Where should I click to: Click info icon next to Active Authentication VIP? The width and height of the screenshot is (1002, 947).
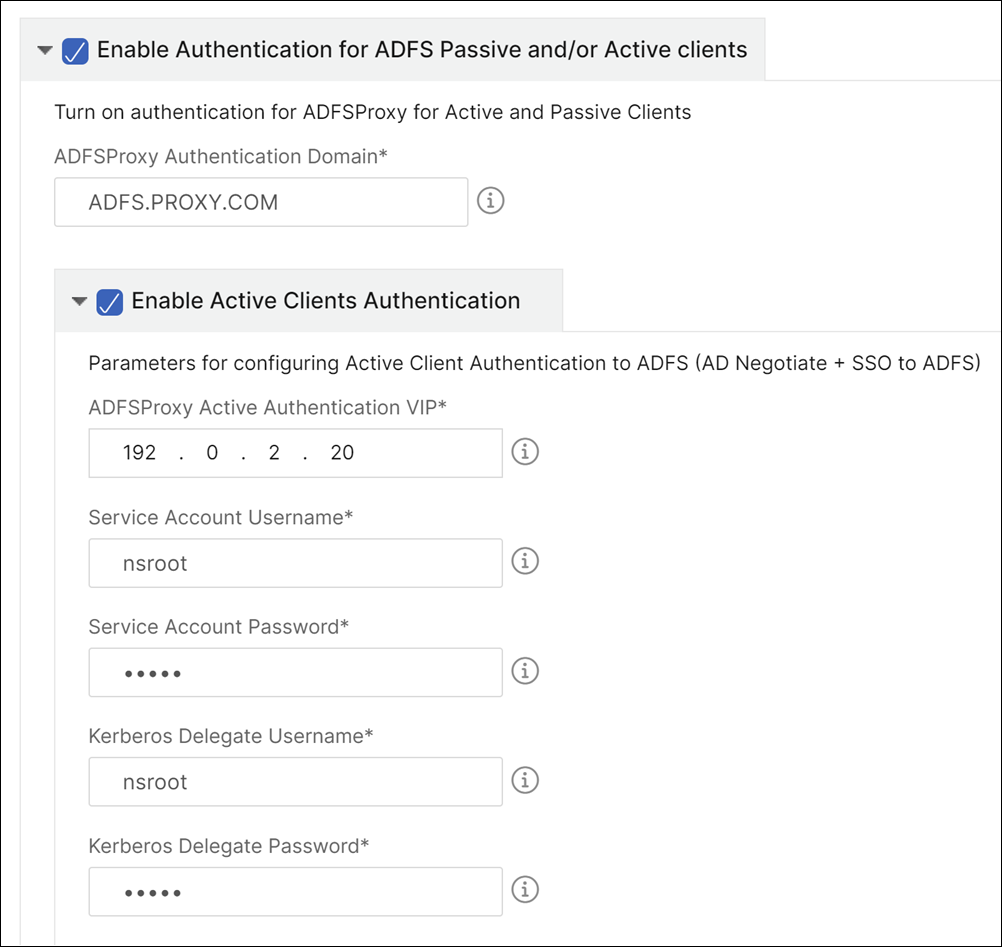pos(525,452)
